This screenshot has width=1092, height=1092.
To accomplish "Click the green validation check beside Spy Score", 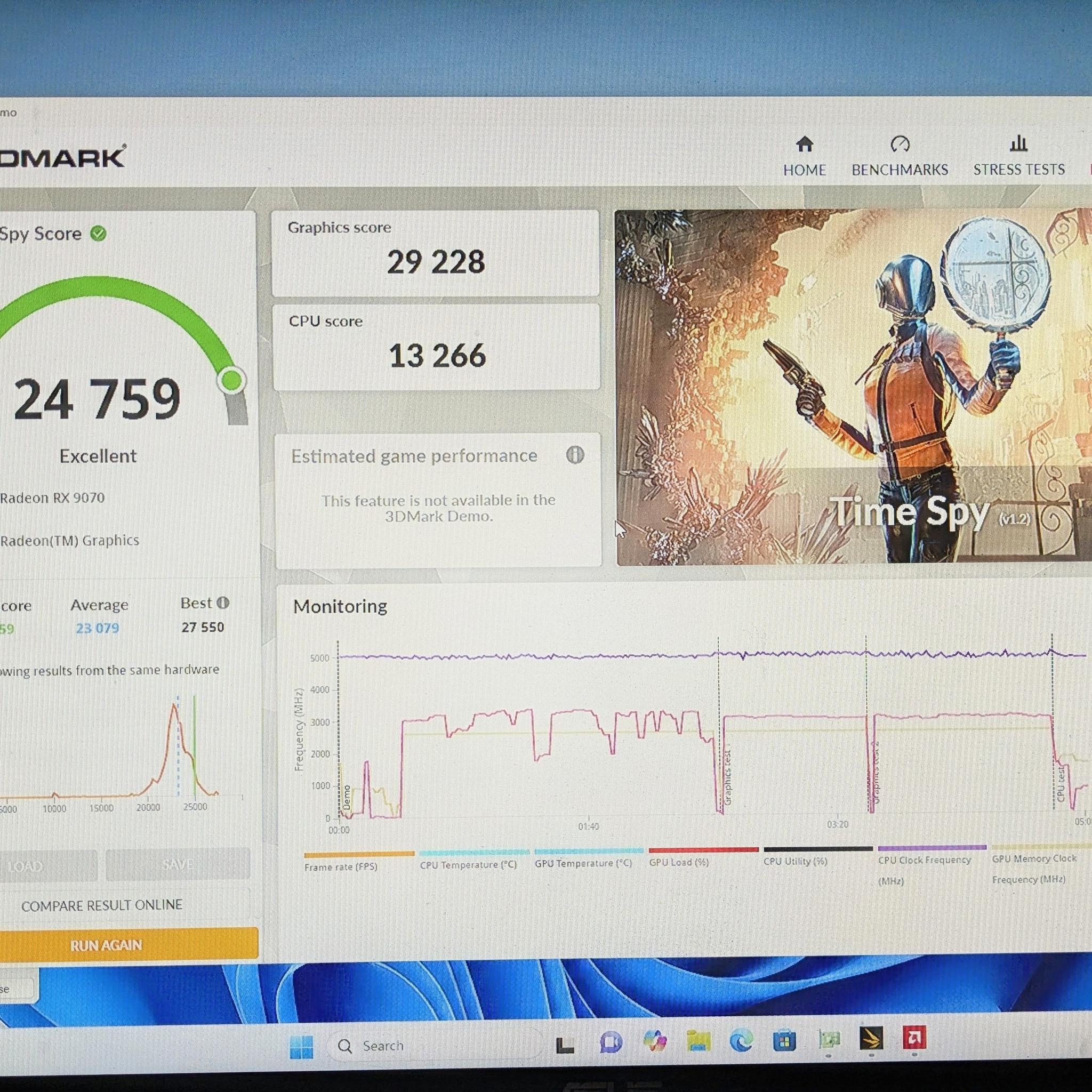I will (x=98, y=233).
